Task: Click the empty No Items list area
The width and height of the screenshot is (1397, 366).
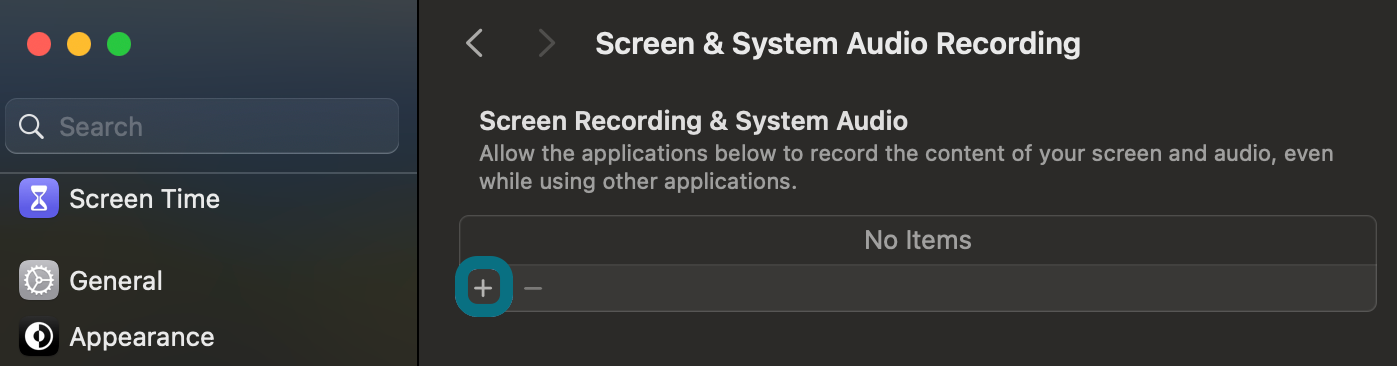Action: click(x=918, y=240)
